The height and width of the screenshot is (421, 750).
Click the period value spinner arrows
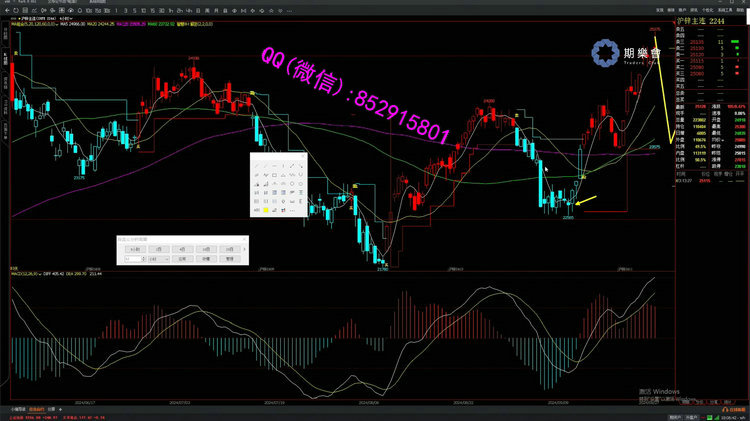pyautogui.click(x=143, y=258)
